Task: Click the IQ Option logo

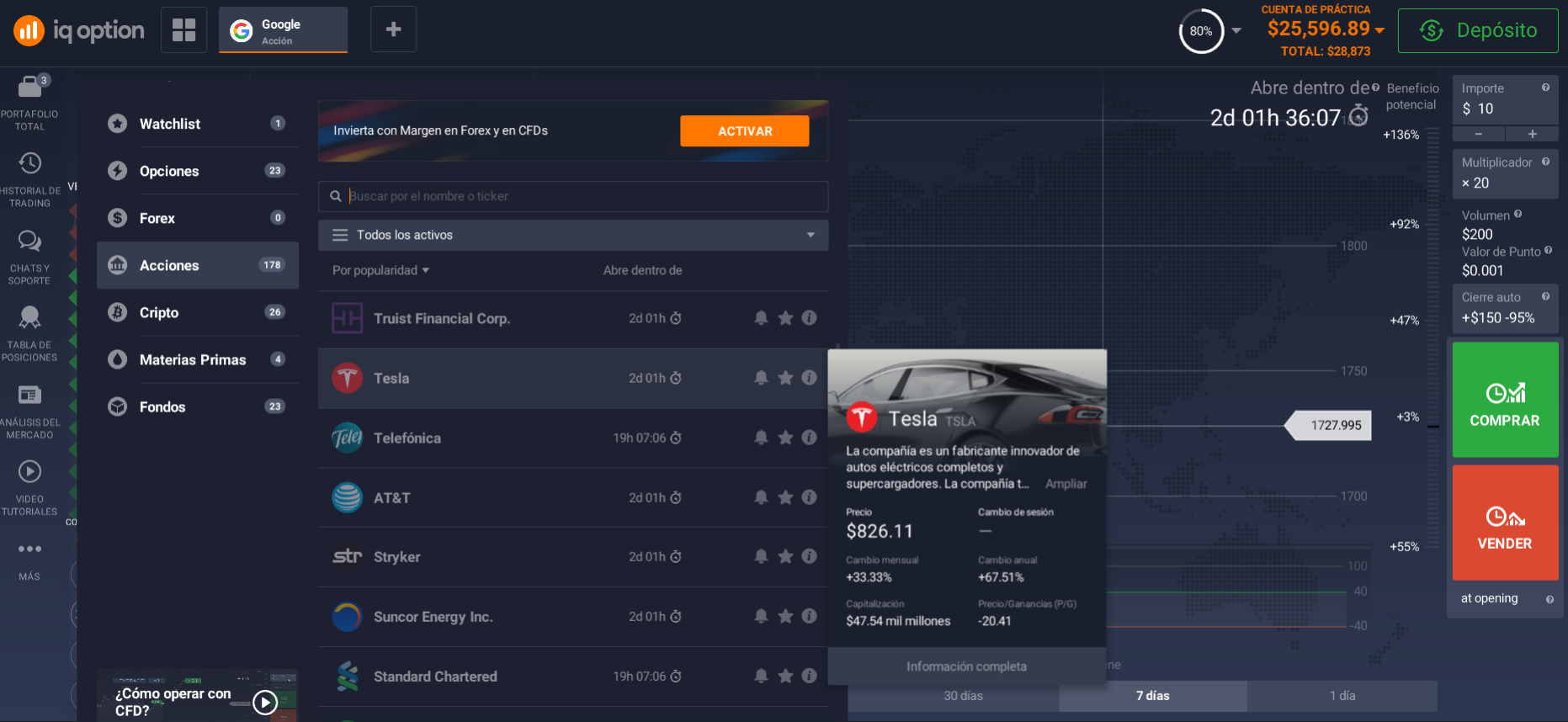Action: click(78, 30)
